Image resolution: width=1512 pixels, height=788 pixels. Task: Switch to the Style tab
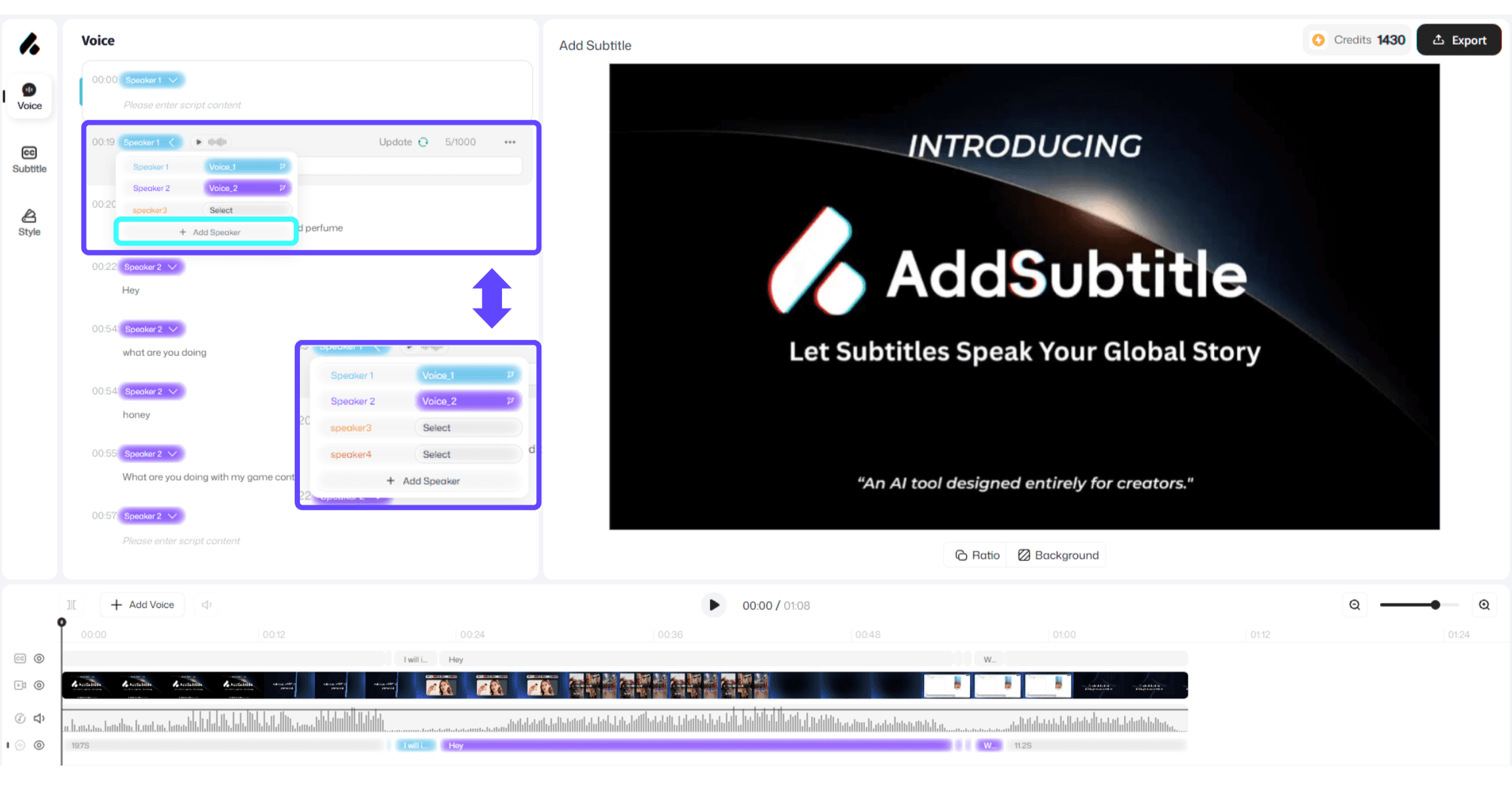click(30, 223)
